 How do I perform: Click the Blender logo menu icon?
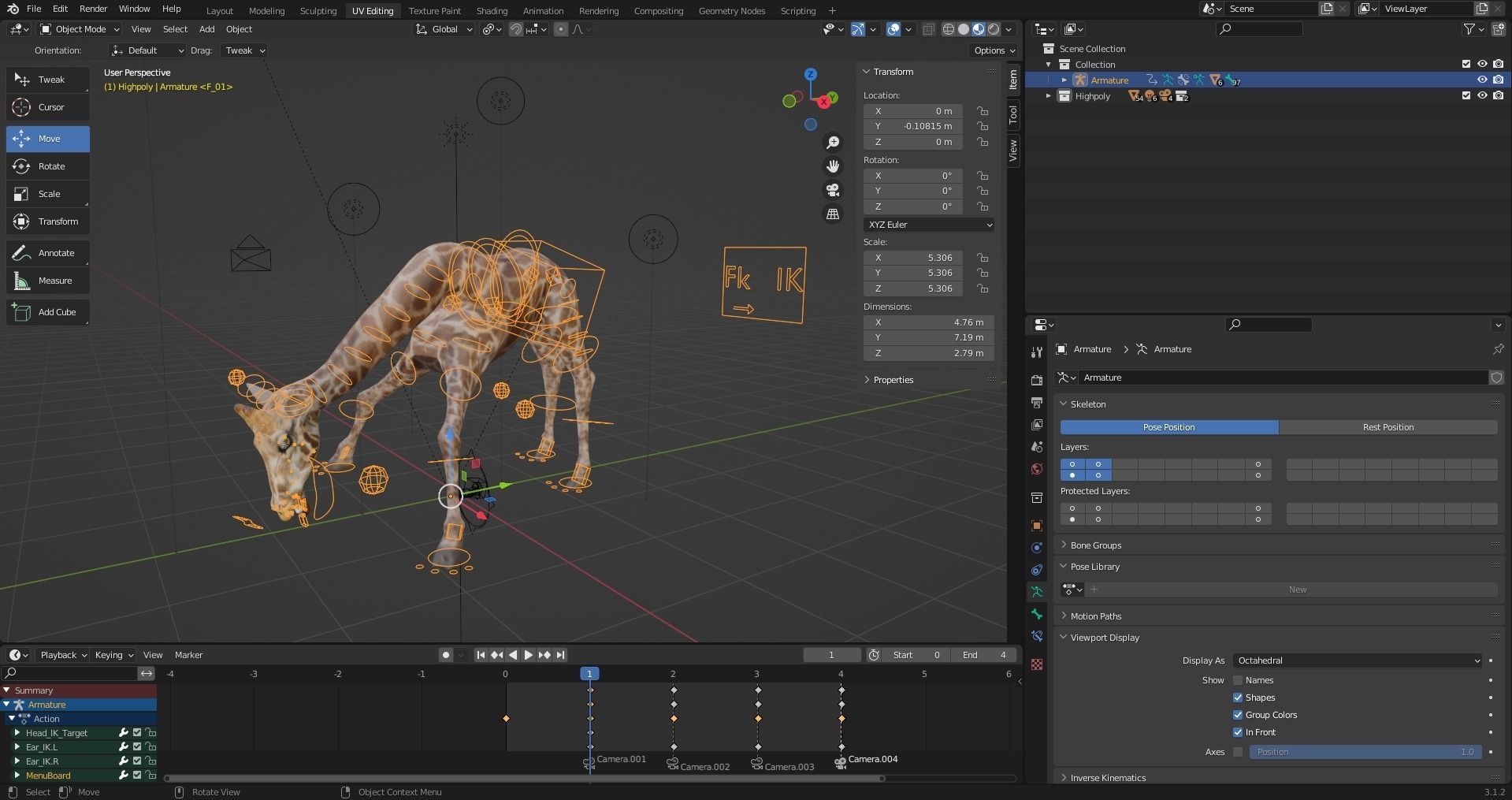point(13,9)
